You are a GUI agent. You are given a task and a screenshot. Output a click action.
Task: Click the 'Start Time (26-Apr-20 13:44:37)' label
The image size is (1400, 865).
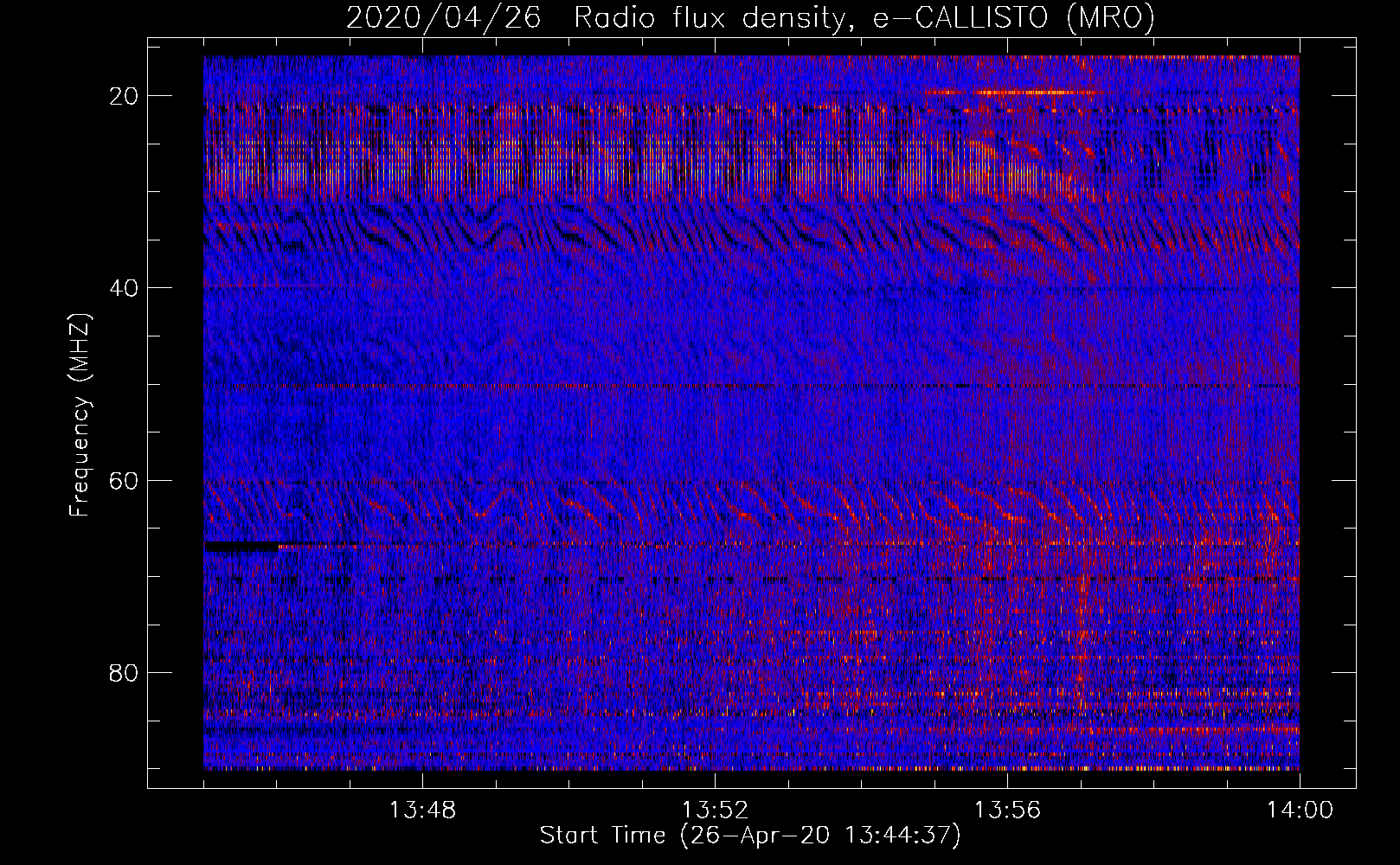tap(750, 836)
